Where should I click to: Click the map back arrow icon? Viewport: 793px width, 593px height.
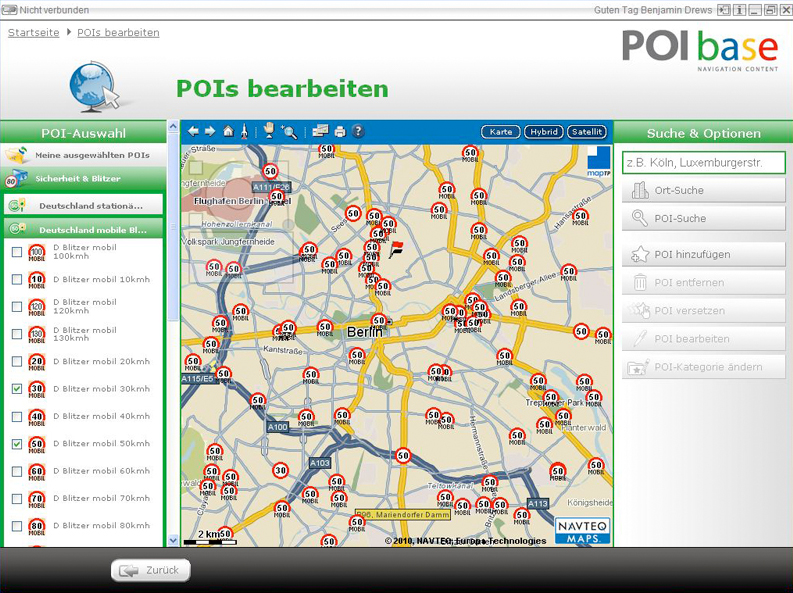(193, 131)
